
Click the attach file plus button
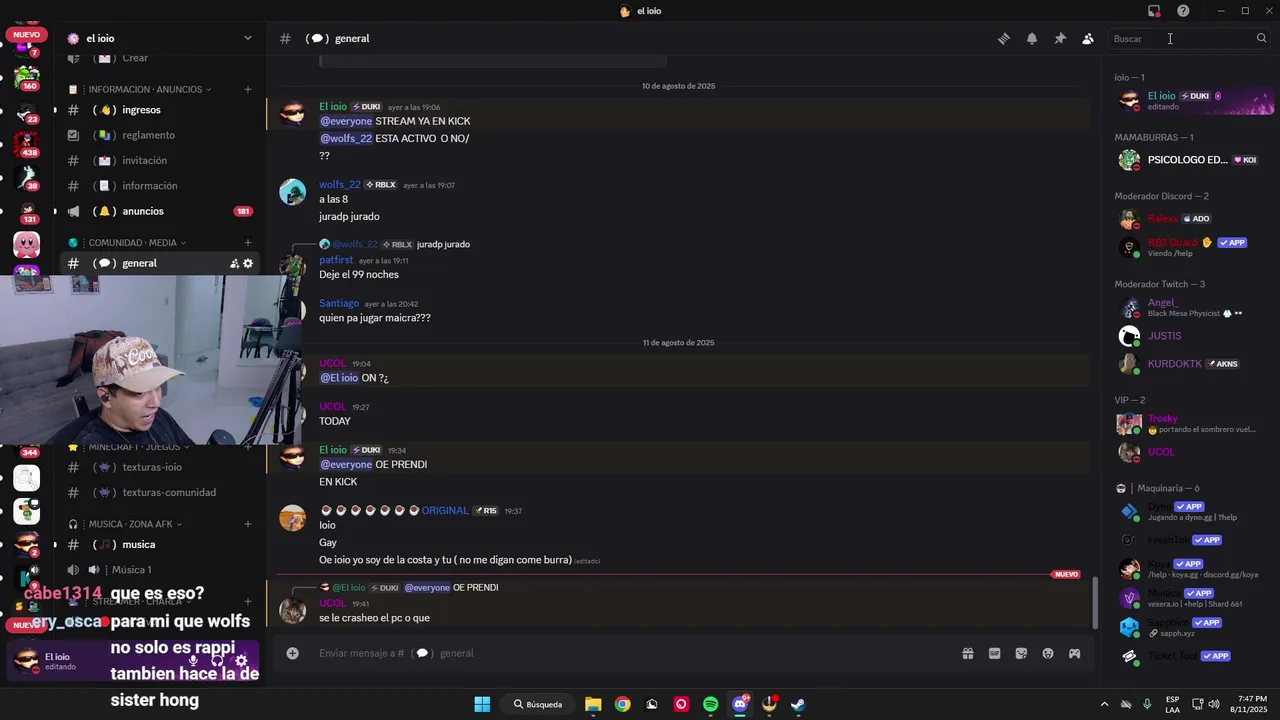(x=292, y=653)
